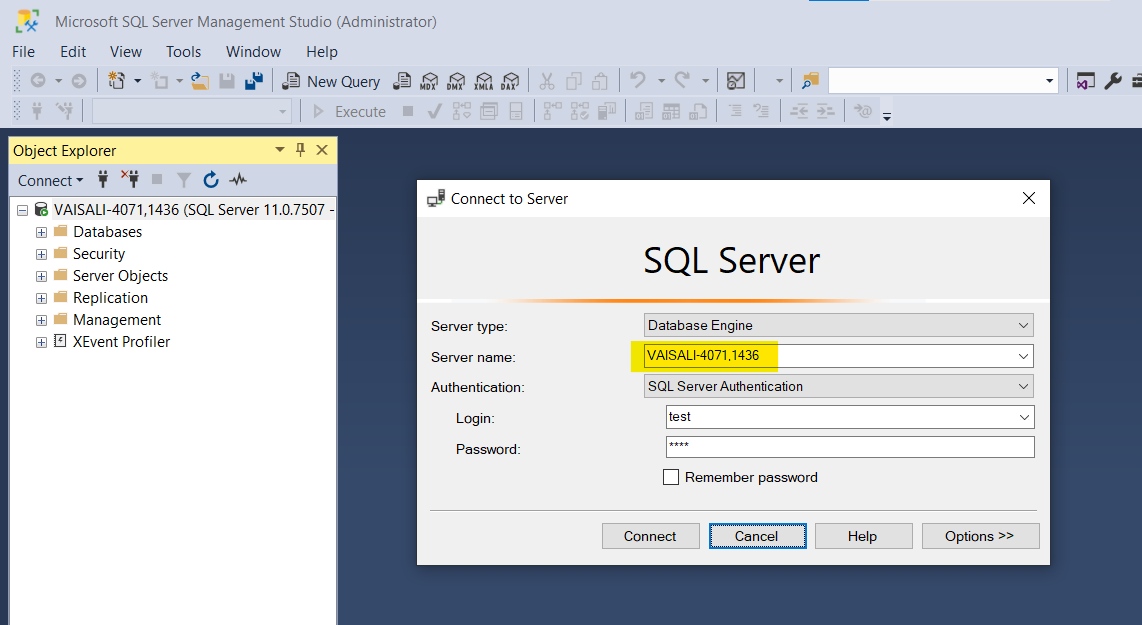Viewport: 1142px width, 625px height.
Task: Open the Server type dropdown
Action: pyautogui.click(x=1023, y=325)
